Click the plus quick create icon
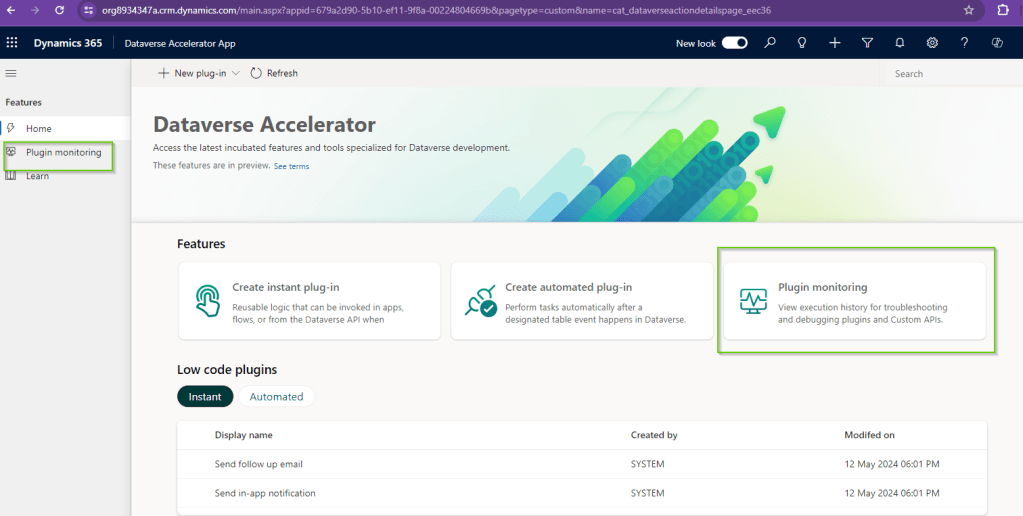Image resolution: width=1023 pixels, height=516 pixels. (x=834, y=43)
